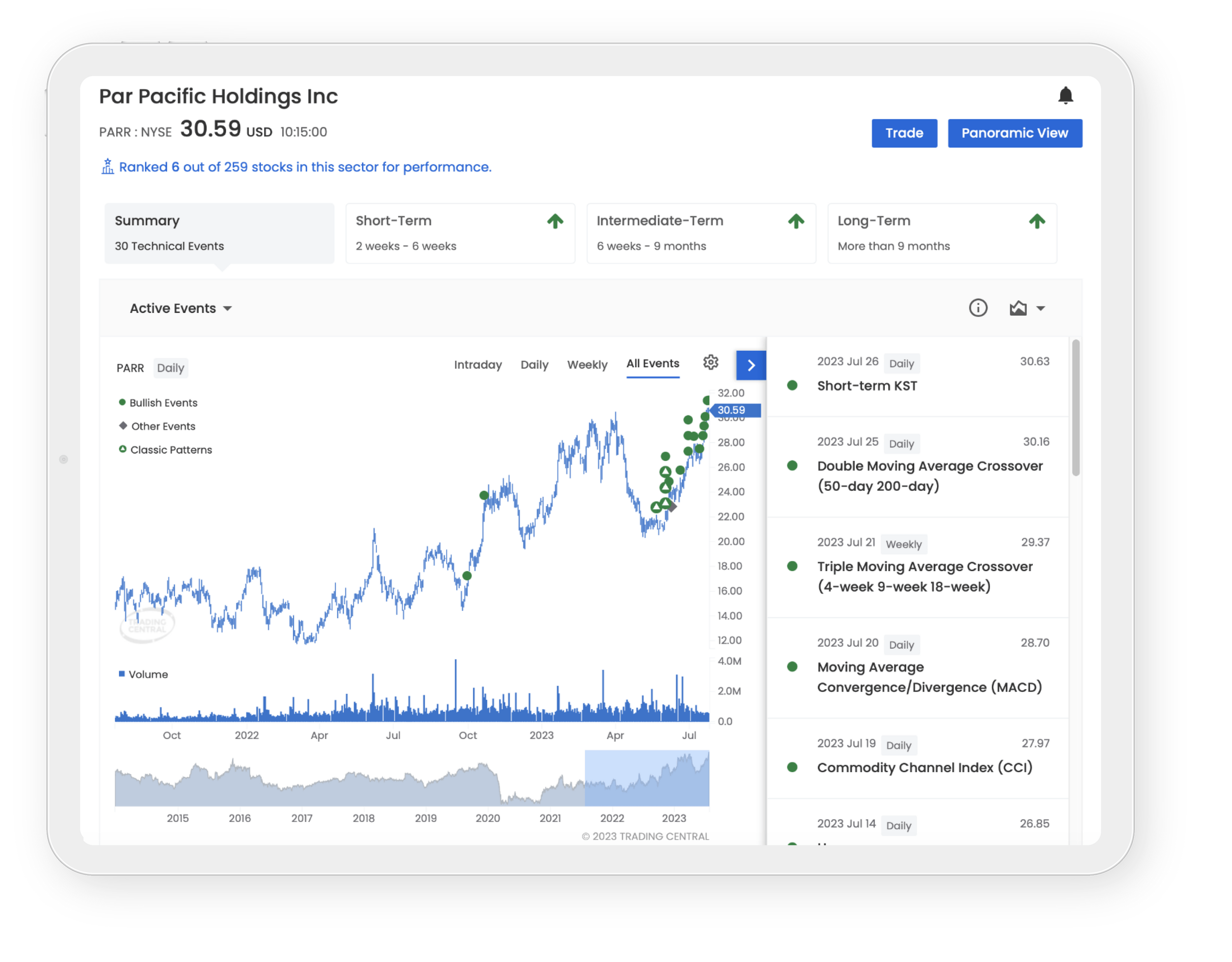The width and height of the screenshot is (1232, 962).
Task: Open the chart settings gear
Action: tap(711, 363)
